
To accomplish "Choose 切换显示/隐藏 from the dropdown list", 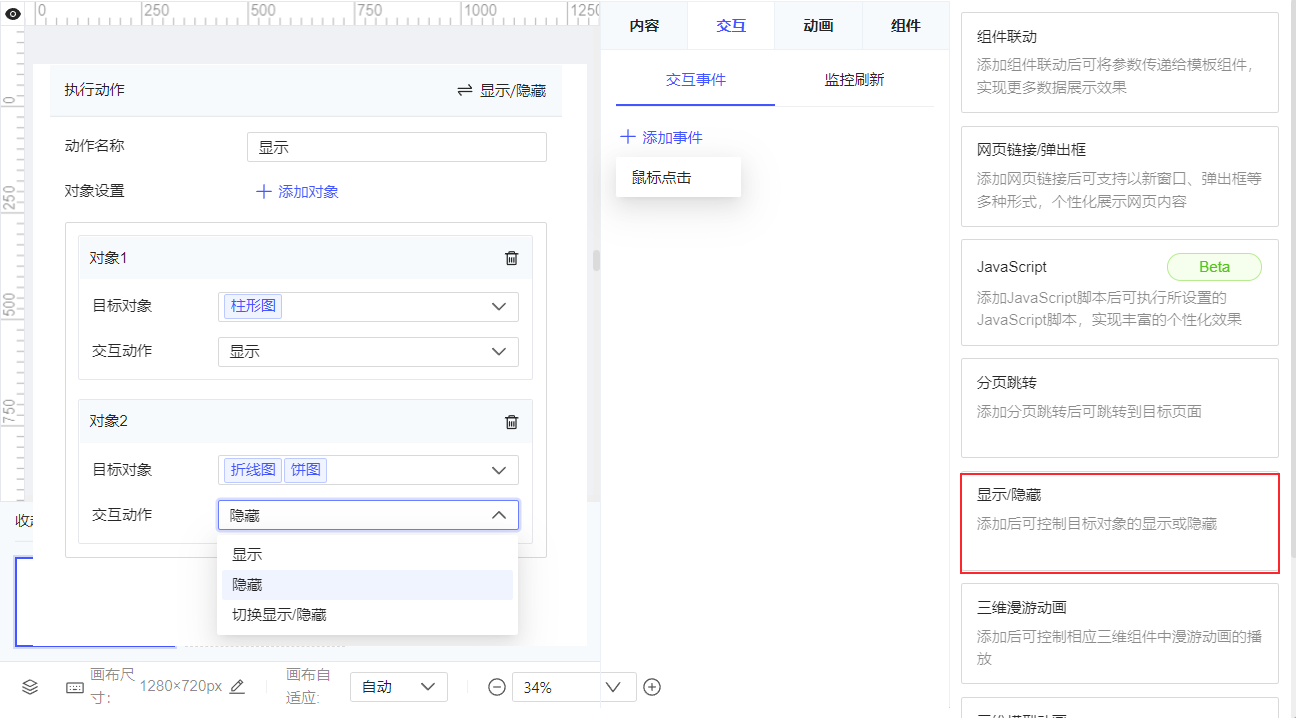I will point(367,615).
